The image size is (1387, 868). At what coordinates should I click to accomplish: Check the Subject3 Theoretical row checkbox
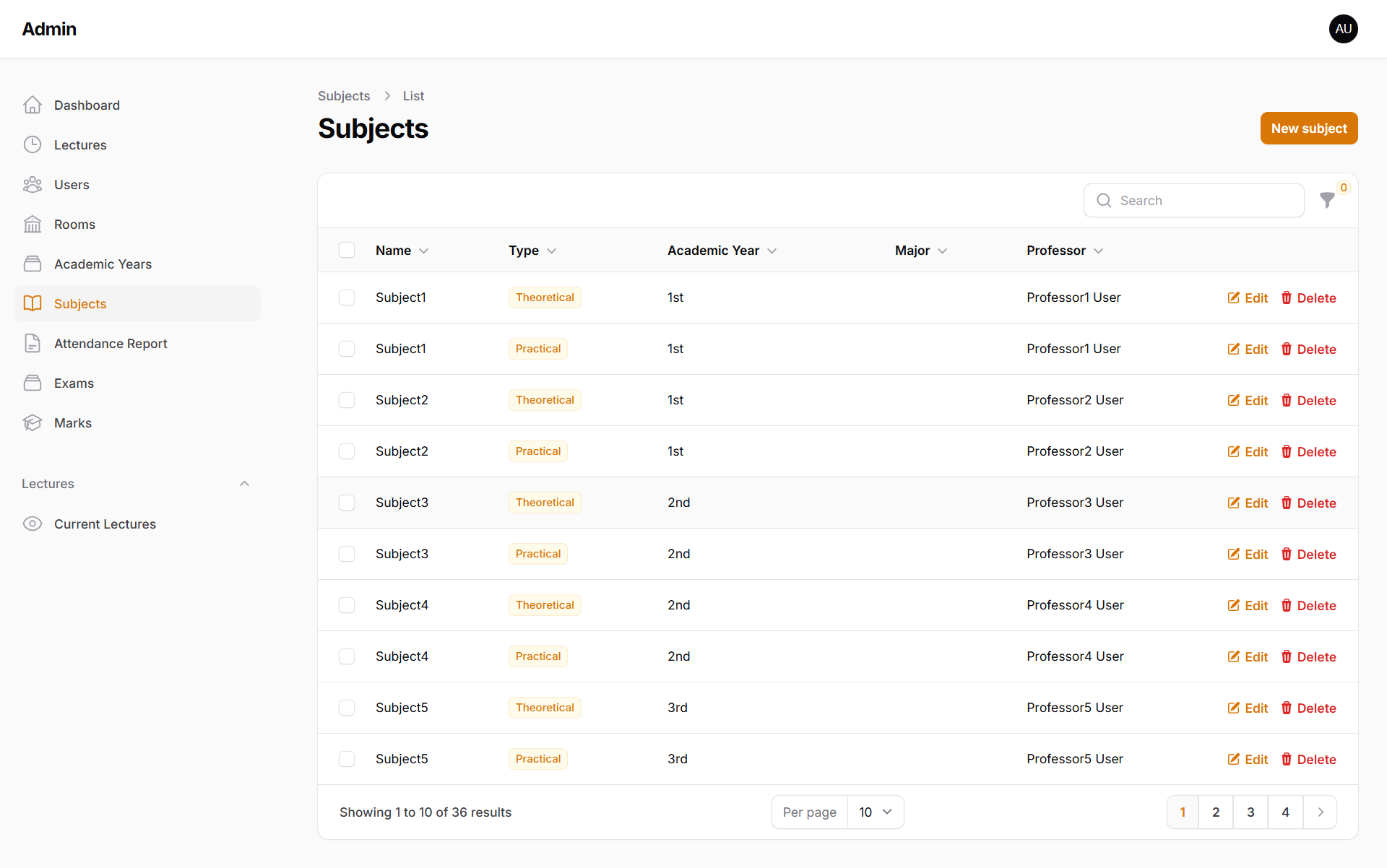pos(347,503)
